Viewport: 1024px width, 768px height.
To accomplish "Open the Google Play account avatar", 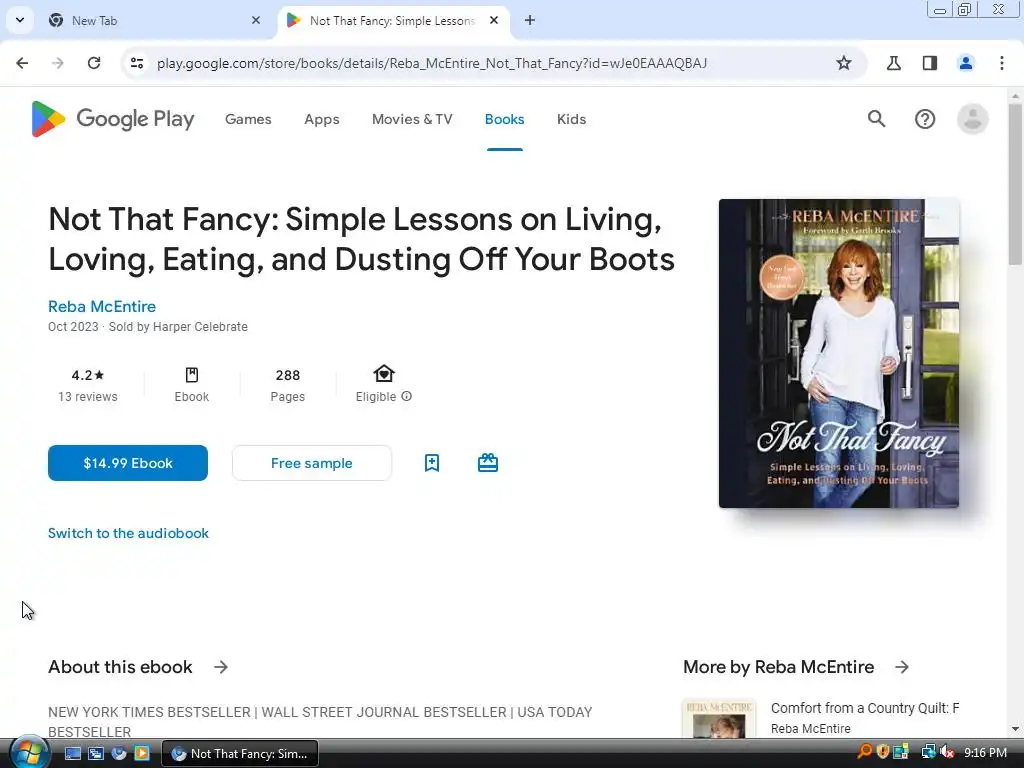I will click(x=972, y=119).
